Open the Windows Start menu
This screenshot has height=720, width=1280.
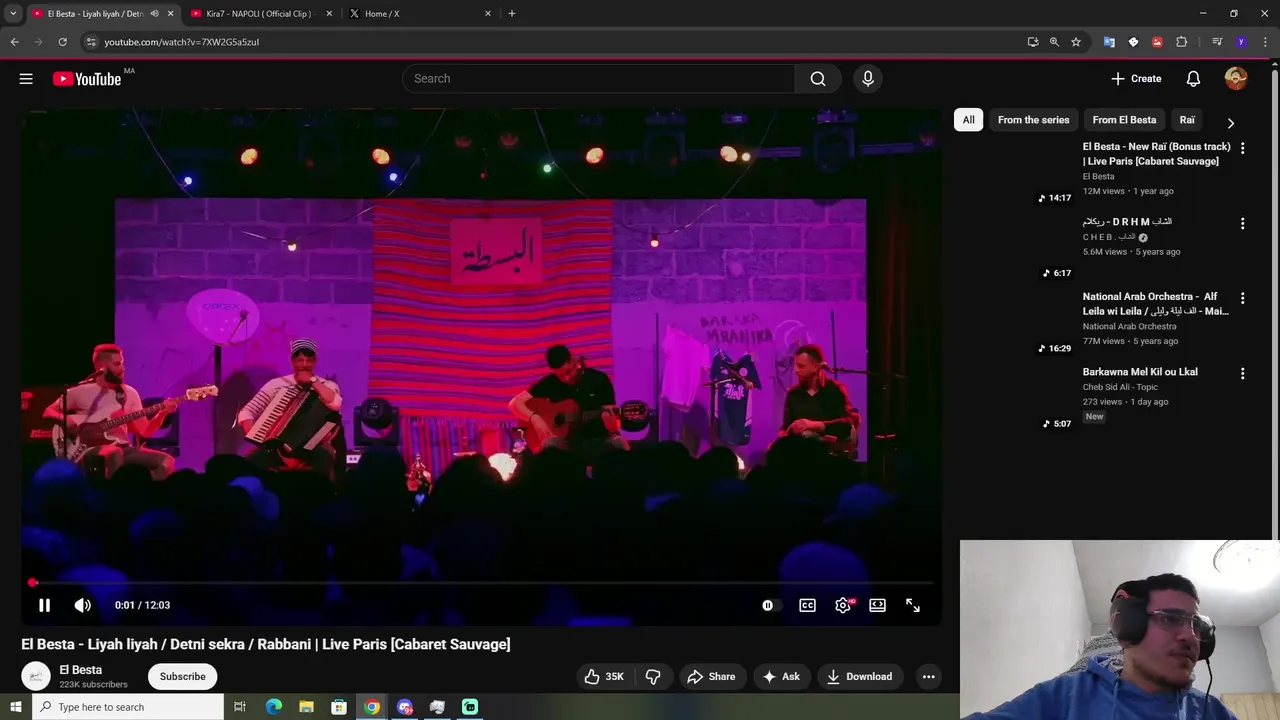click(16, 707)
